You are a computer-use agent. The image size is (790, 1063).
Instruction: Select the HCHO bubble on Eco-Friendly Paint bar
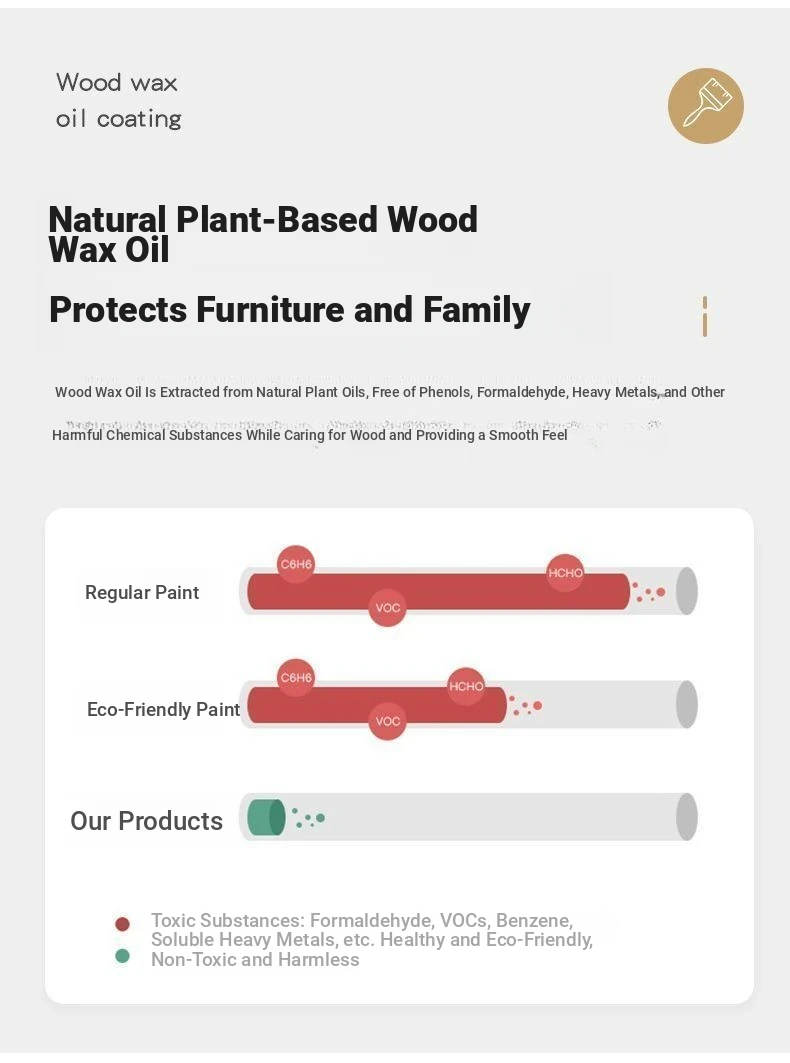(x=466, y=686)
